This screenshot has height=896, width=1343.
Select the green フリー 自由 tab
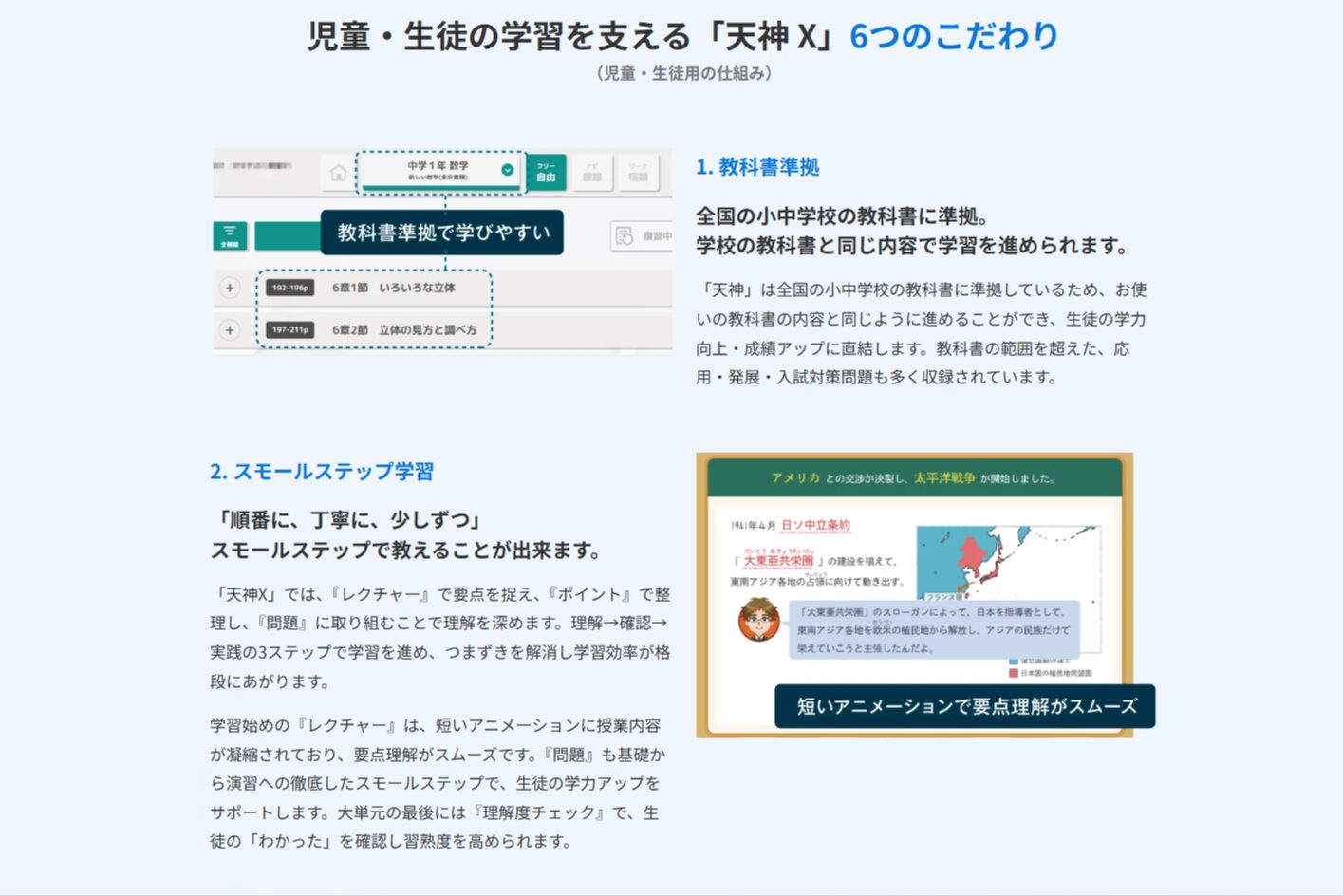[x=546, y=172]
